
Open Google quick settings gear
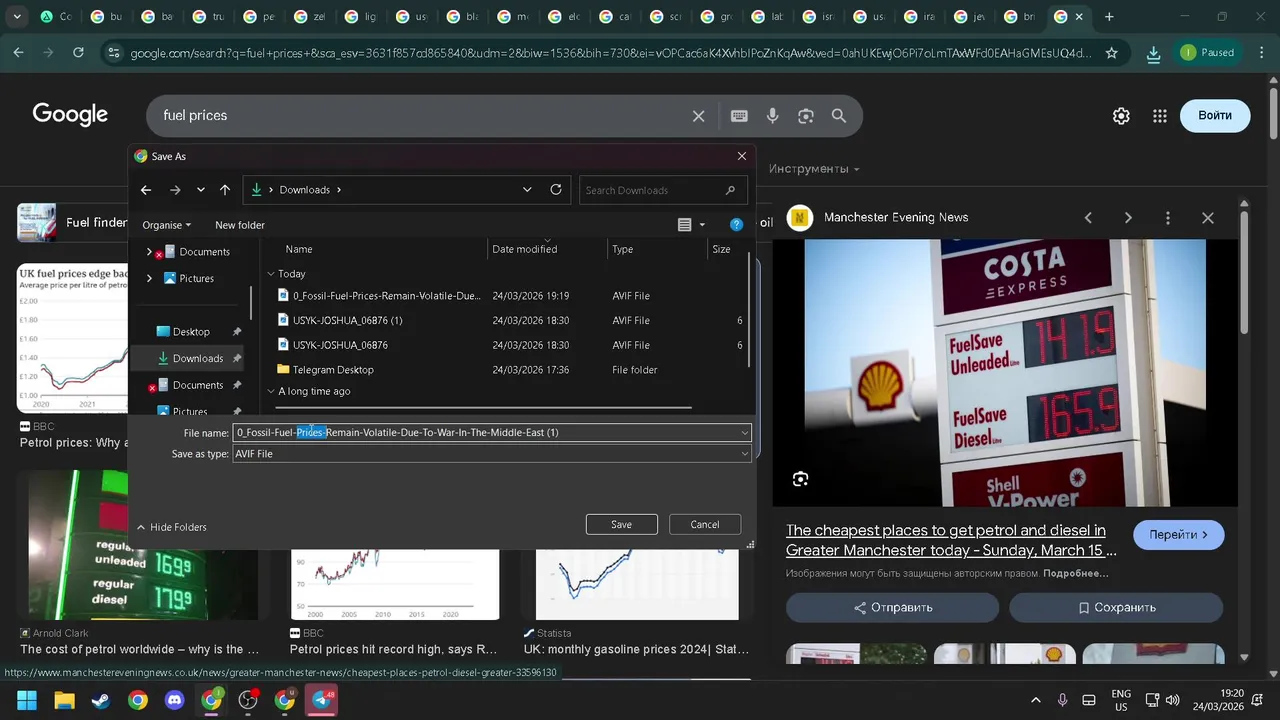[1121, 116]
